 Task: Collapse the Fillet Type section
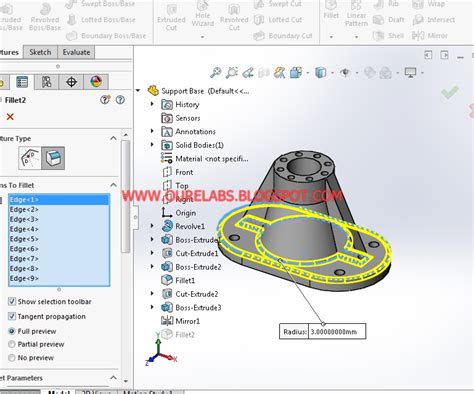pyautogui.click(x=113, y=138)
